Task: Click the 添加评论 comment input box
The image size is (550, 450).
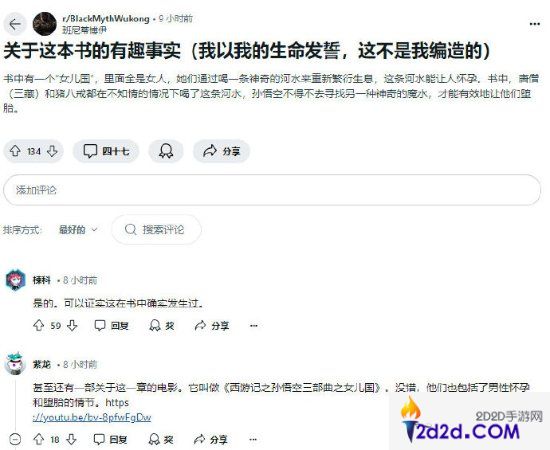Action: (272, 190)
